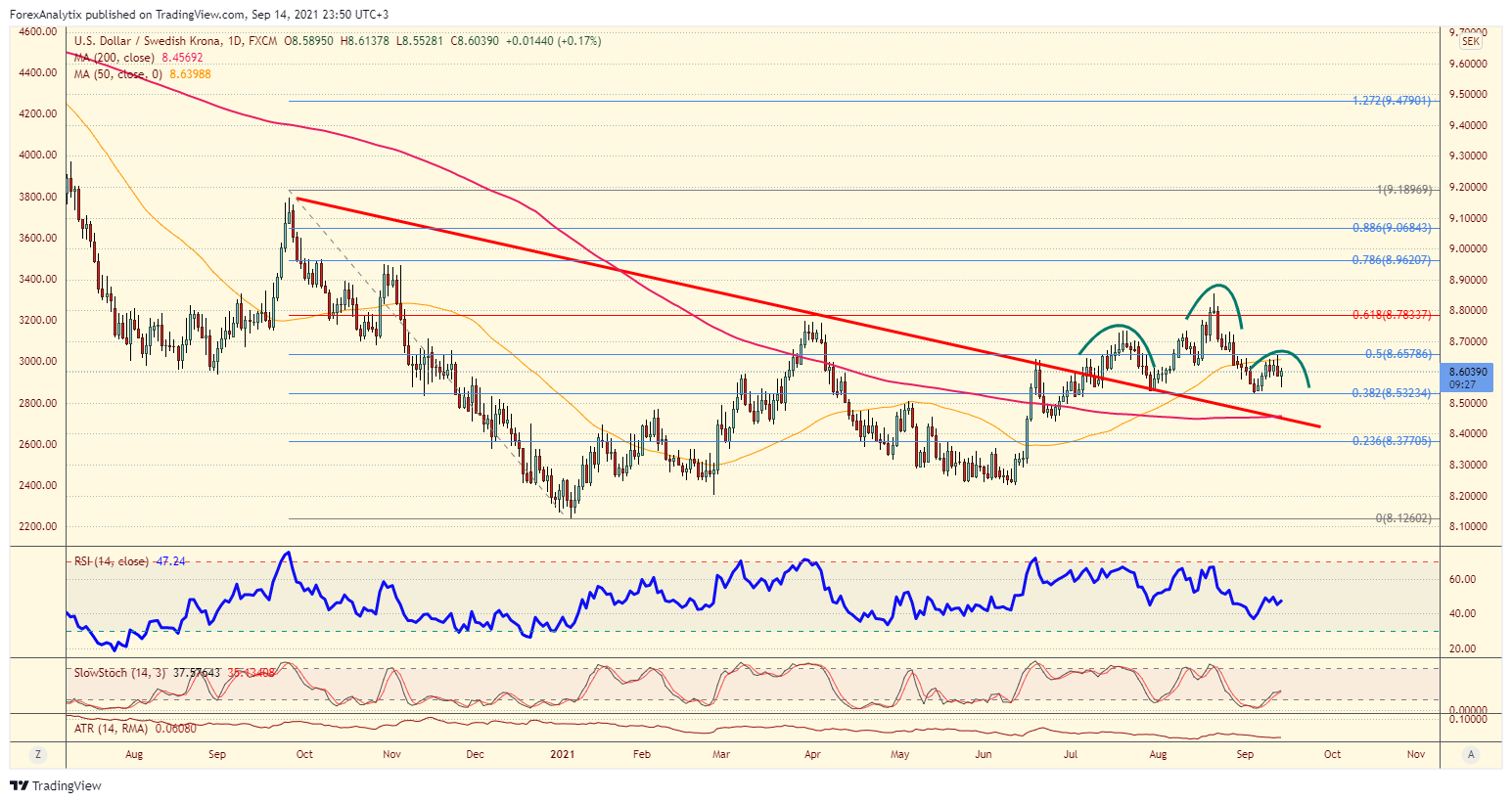The width and height of the screenshot is (1512, 803).
Task: Select the 1.272(9.47901) Fibonacci extension label
Action: point(1392,101)
